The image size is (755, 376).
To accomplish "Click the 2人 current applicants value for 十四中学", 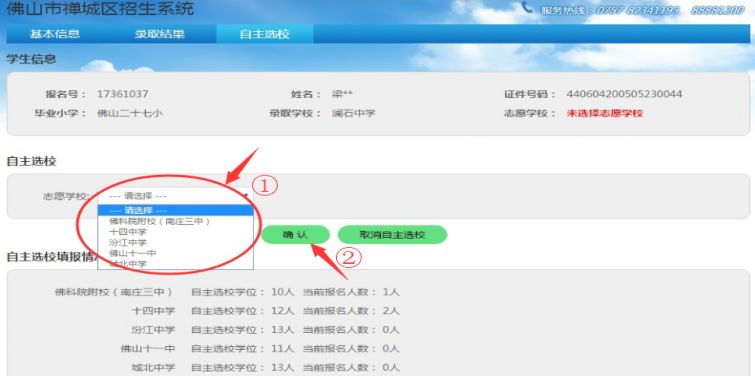I will [391, 311].
